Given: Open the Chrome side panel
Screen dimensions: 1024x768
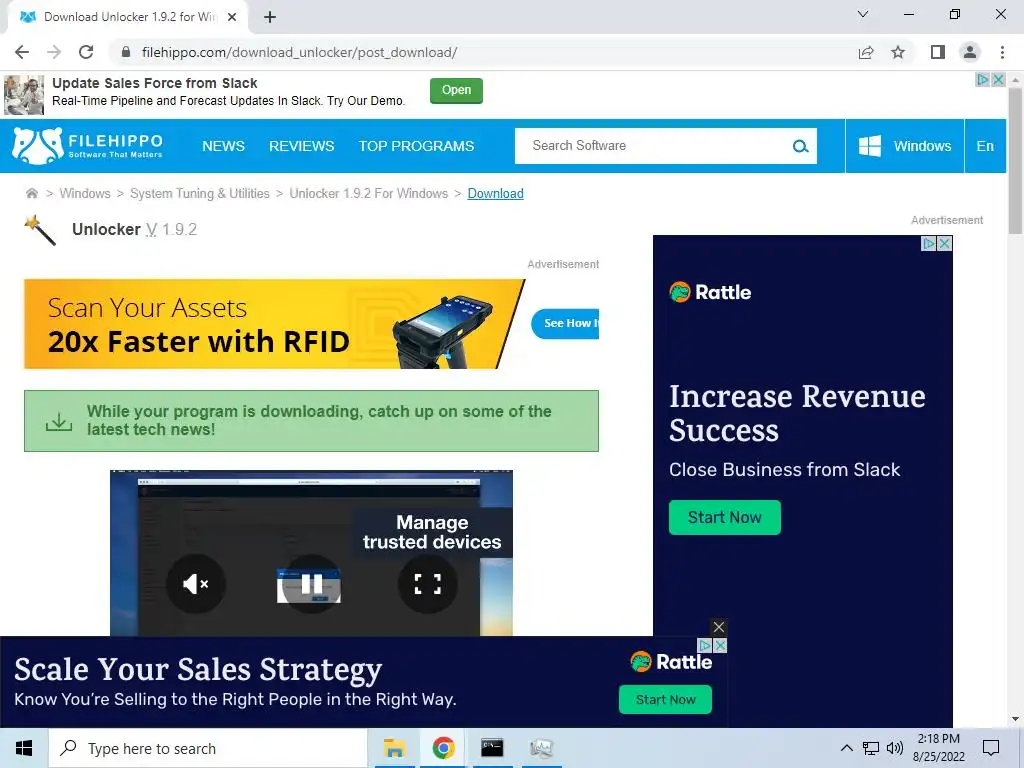Looking at the screenshot, I should (x=938, y=52).
